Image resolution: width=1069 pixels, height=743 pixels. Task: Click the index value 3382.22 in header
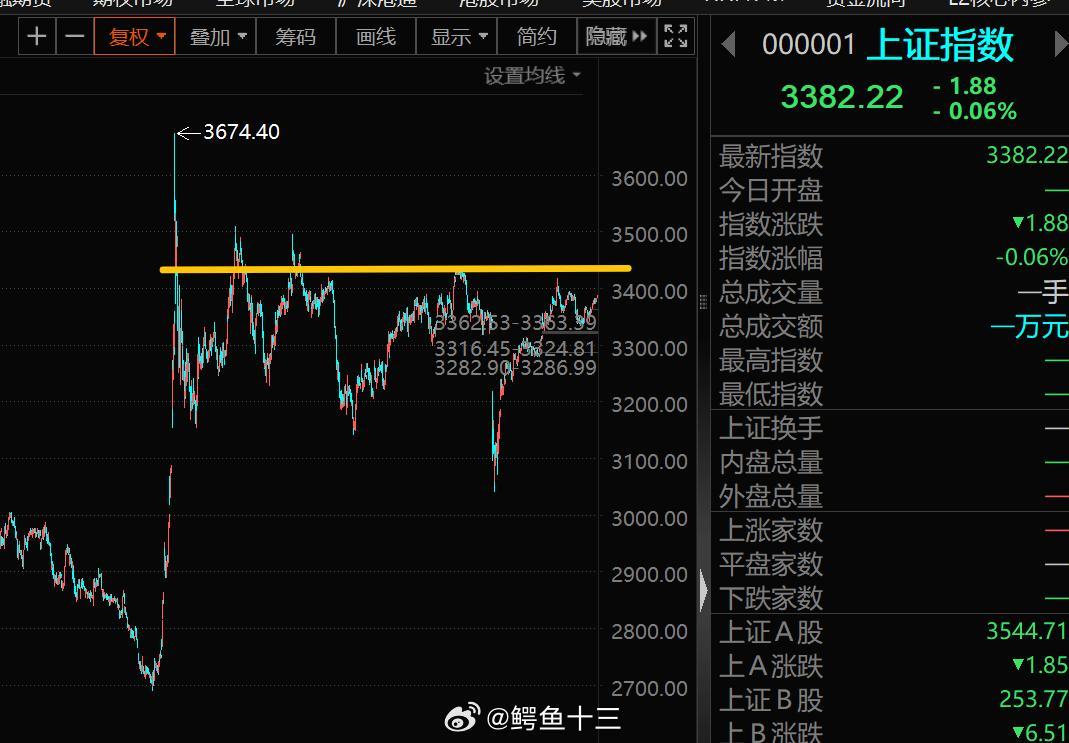[x=842, y=97]
